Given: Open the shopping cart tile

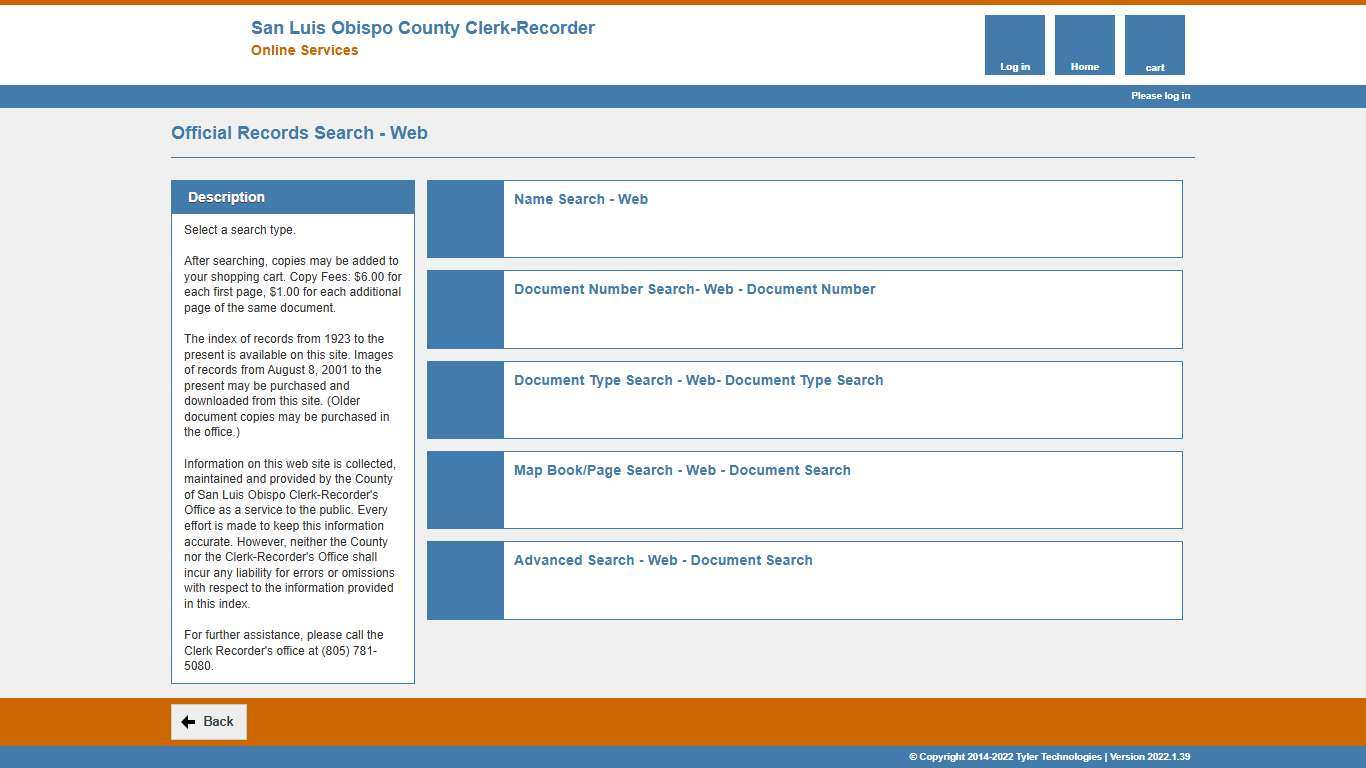Looking at the screenshot, I should click(x=1154, y=45).
